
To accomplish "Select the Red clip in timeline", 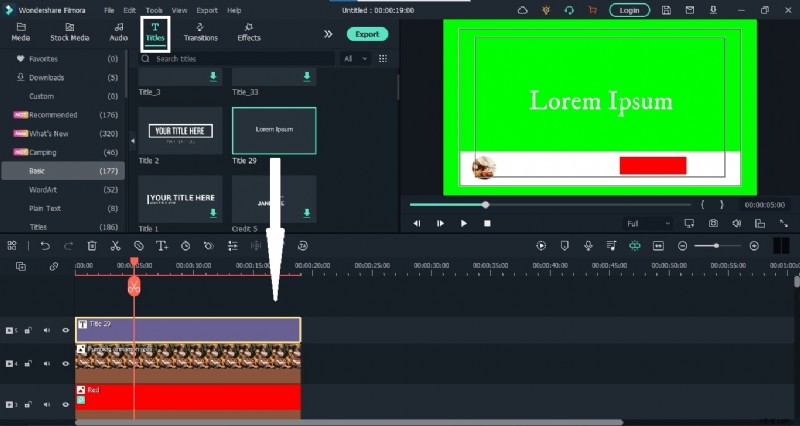I will click(x=188, y=397).
